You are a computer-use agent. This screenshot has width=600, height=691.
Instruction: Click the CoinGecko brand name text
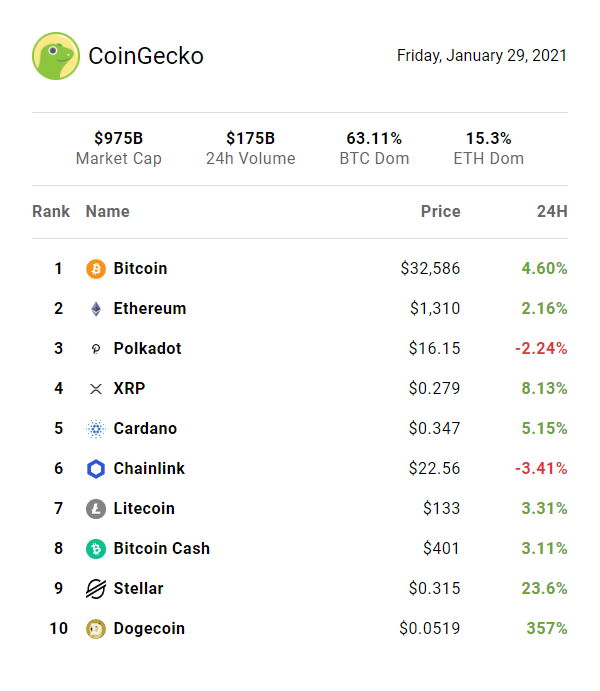tap(146, 56)
